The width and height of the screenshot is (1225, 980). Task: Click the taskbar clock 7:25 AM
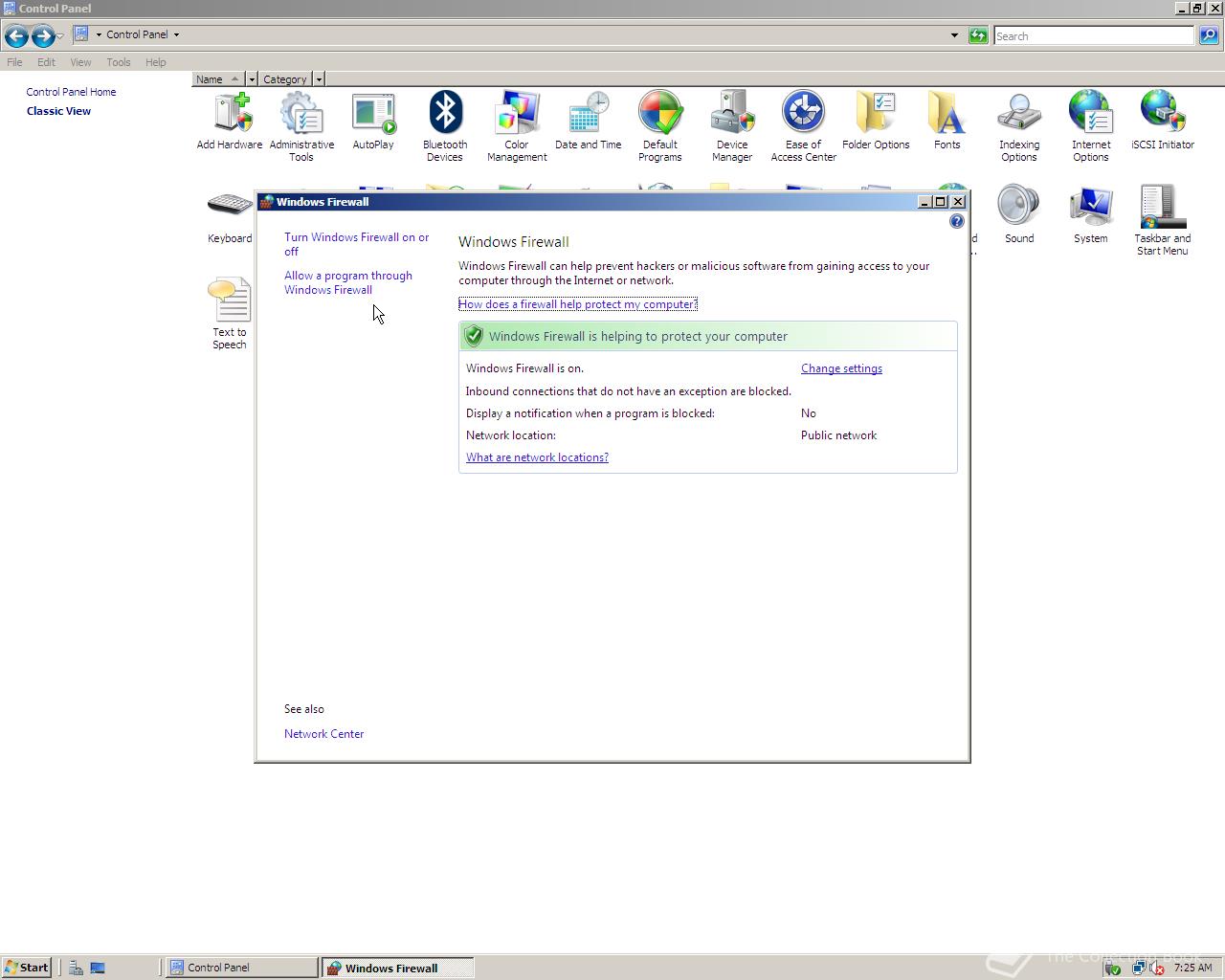pyautogui.click(x=1192, y=968)
